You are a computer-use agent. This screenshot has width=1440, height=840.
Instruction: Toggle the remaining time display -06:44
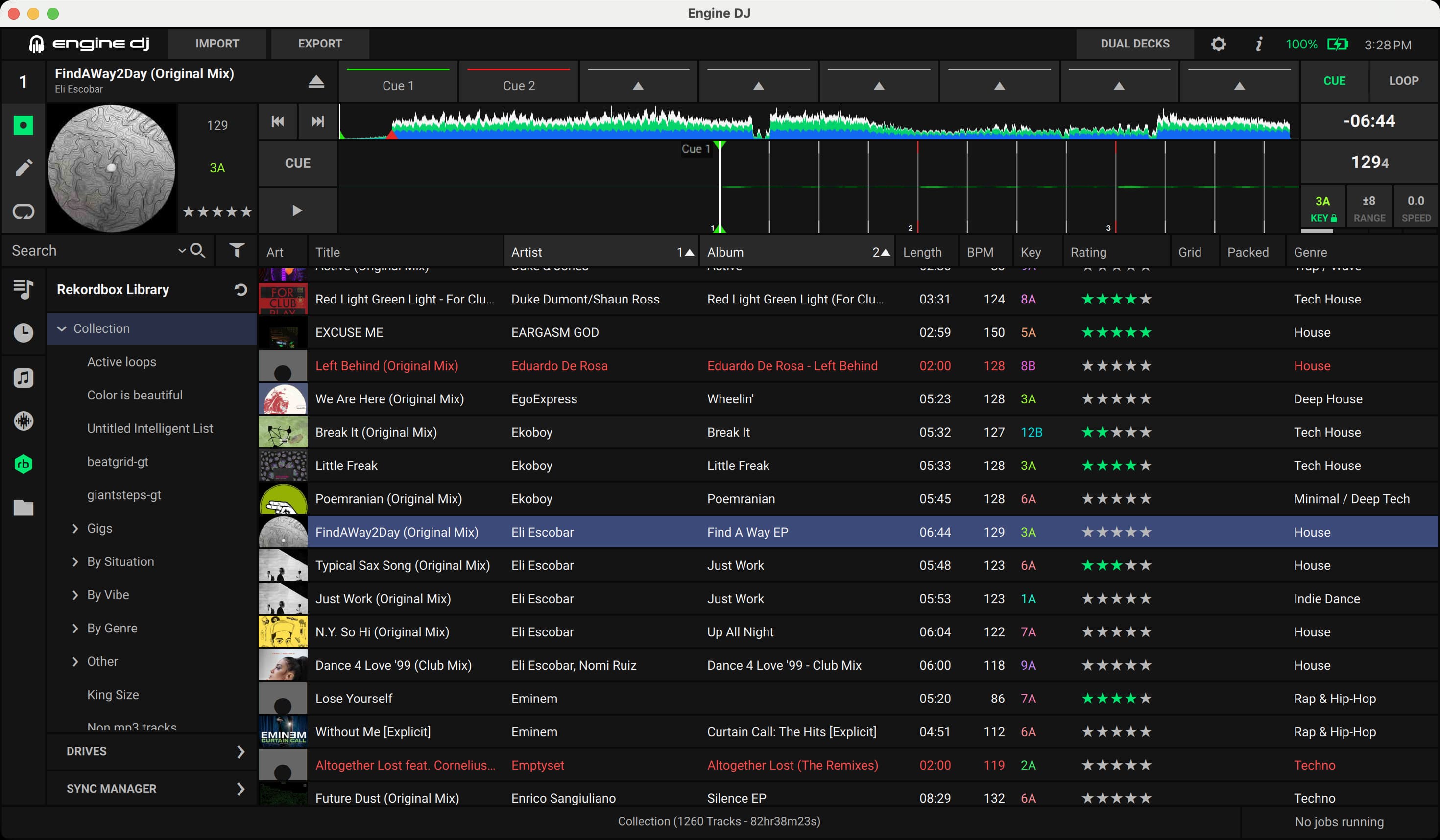click(1369, 121)
